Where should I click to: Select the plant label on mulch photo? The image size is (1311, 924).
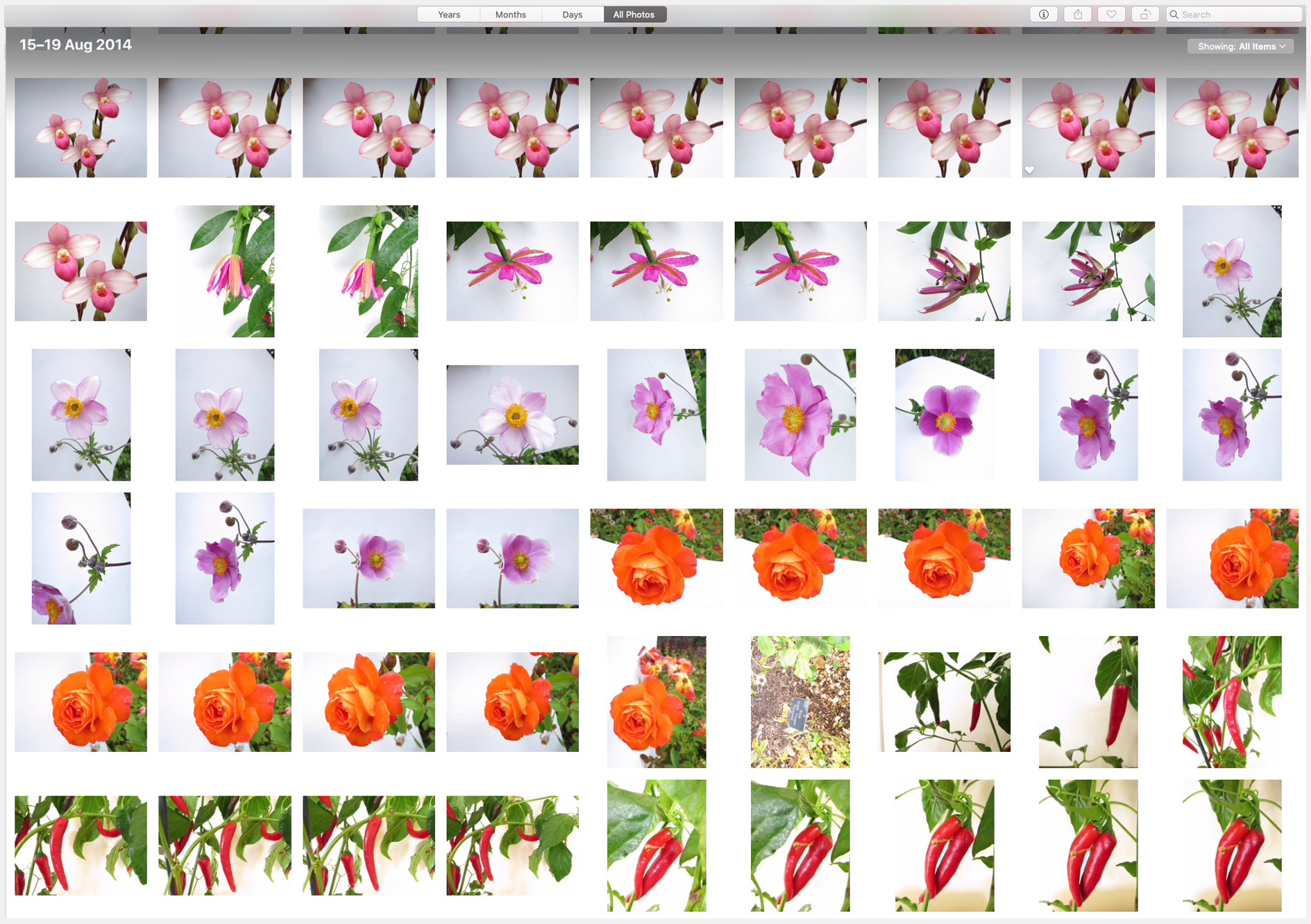(x=800, y=702)
